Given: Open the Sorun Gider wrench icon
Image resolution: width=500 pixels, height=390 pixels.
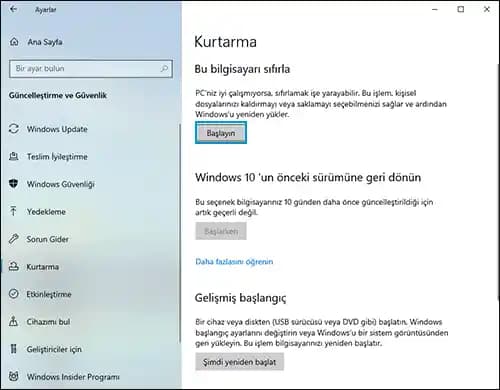Looking at the screenshot, I should click(13, 239).
